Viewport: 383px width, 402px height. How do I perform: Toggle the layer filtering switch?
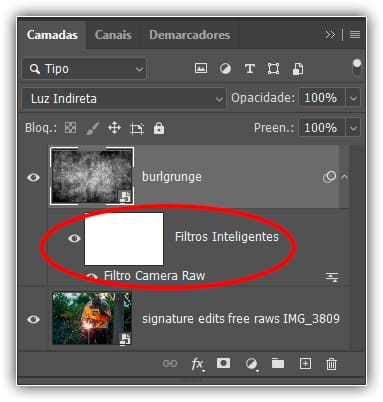pos(357,67)
